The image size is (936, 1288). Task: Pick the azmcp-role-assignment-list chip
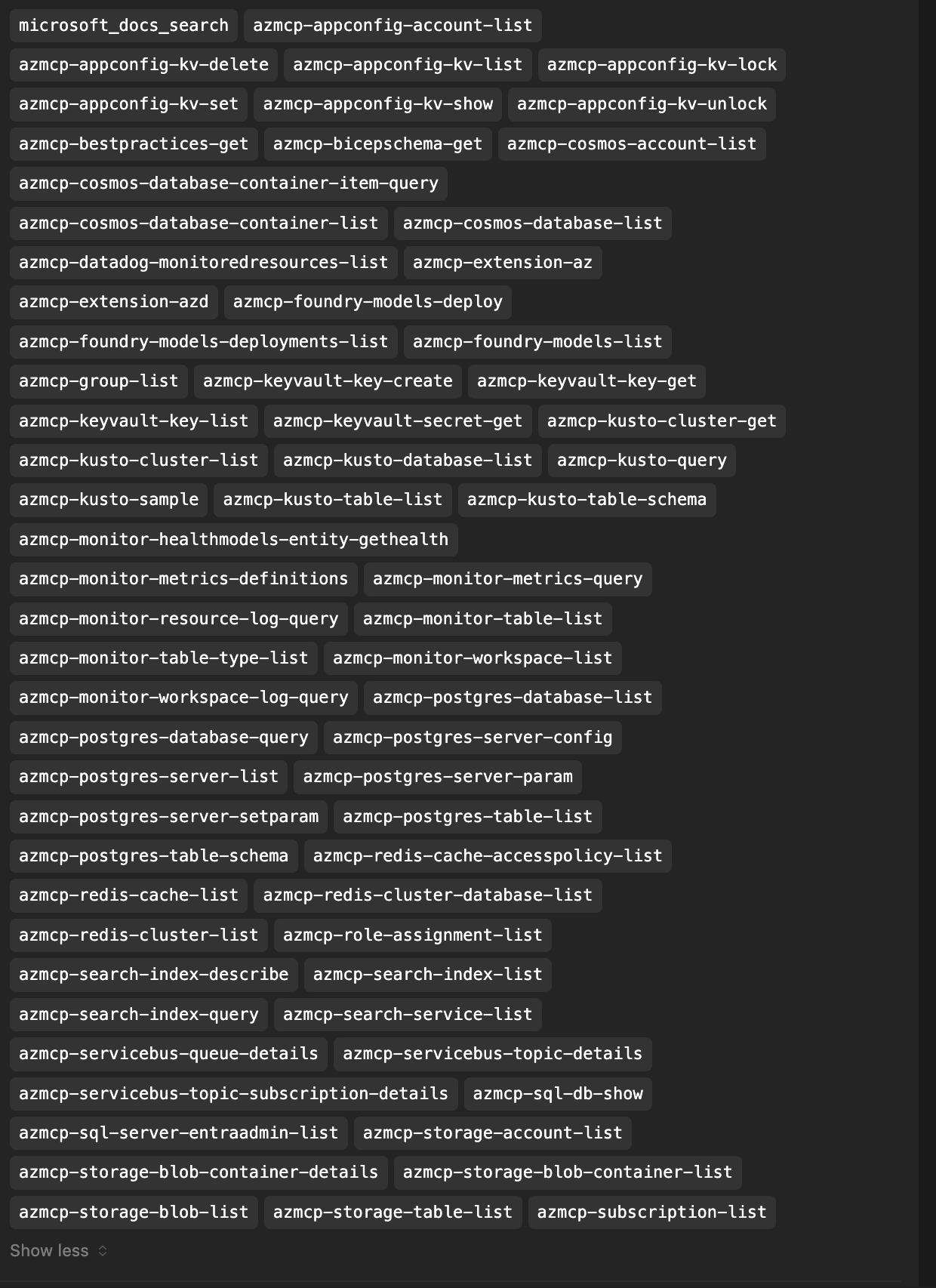[x=413, y=935]
